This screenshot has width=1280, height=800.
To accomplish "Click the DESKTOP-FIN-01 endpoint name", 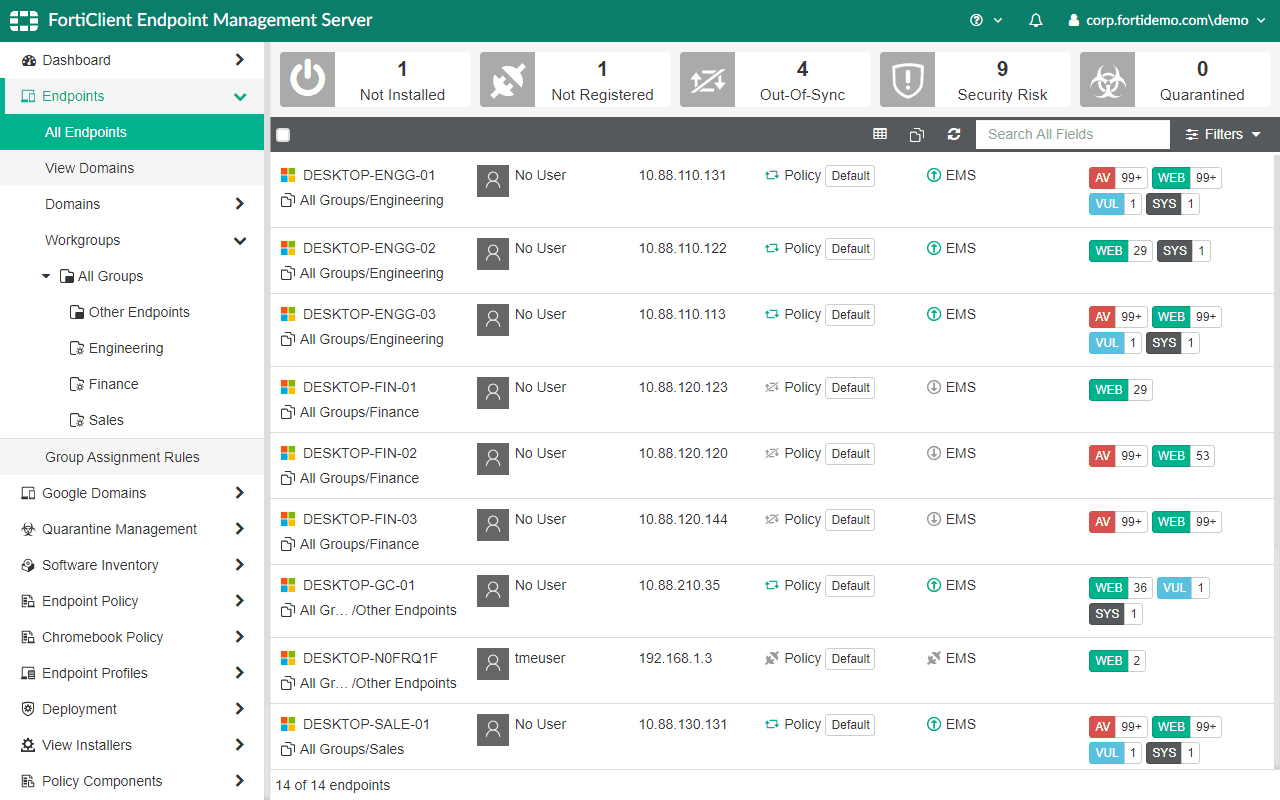I will (360, 387).
